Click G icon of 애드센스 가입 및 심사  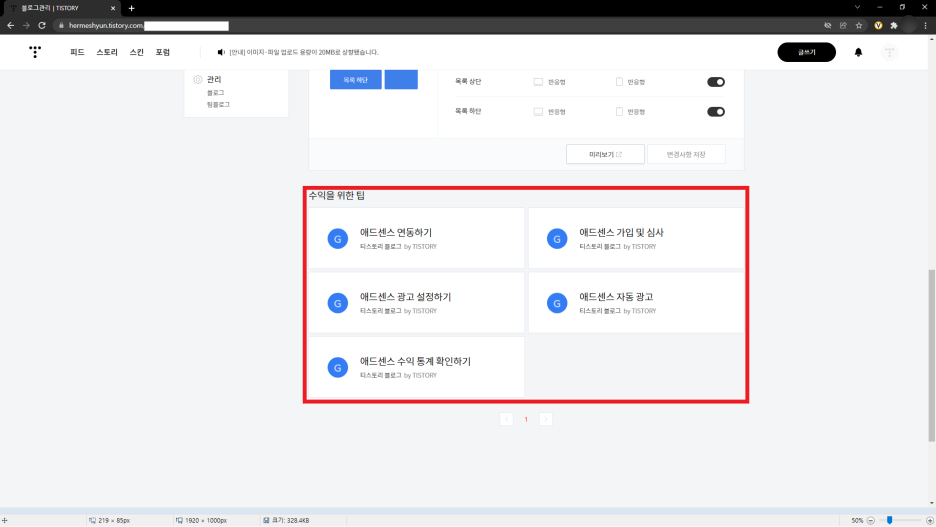tap(557, 238)
